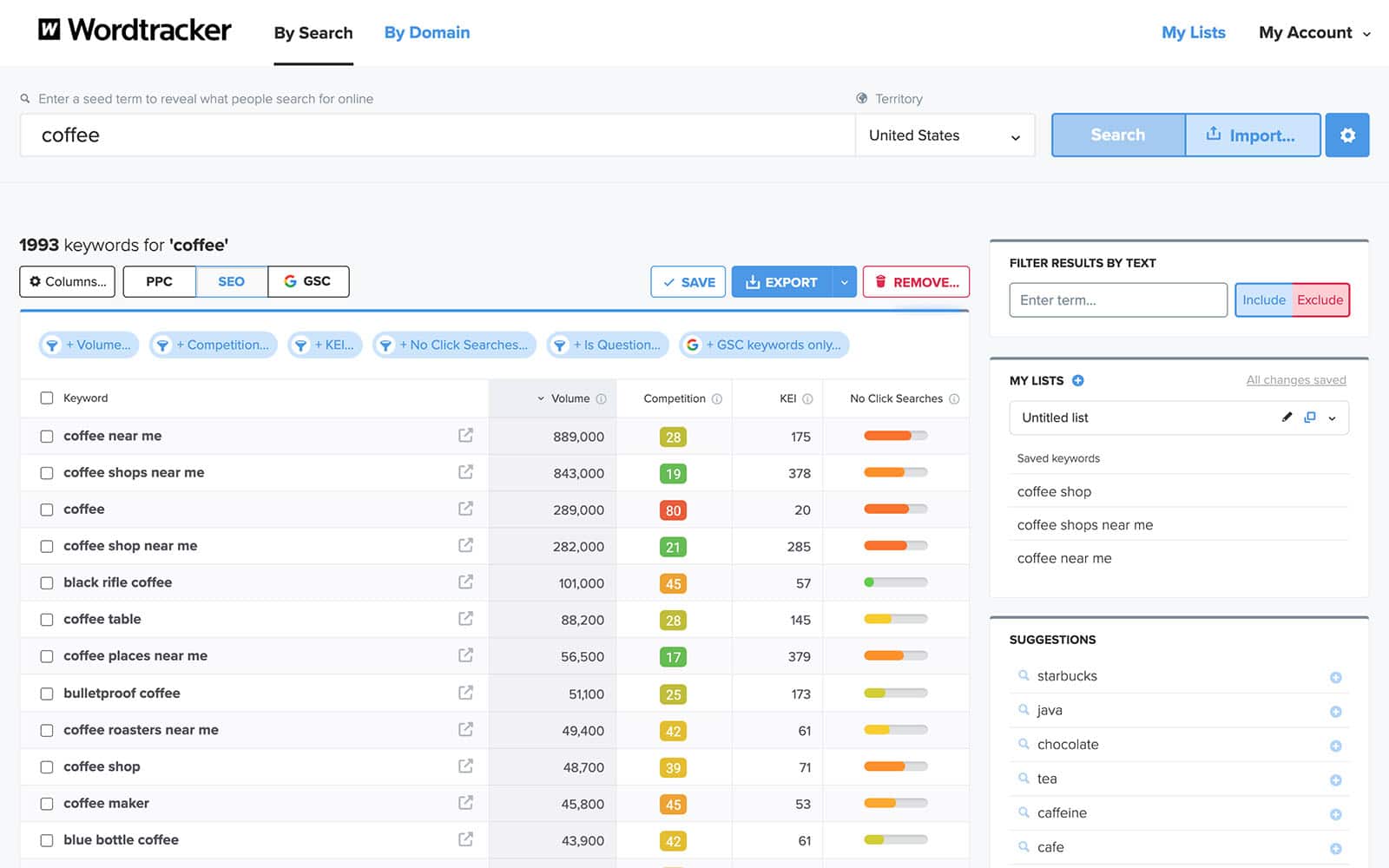Viewport: 1389px width, 868px height.
Task: Click the SAVE button
Action: point(688,281)
